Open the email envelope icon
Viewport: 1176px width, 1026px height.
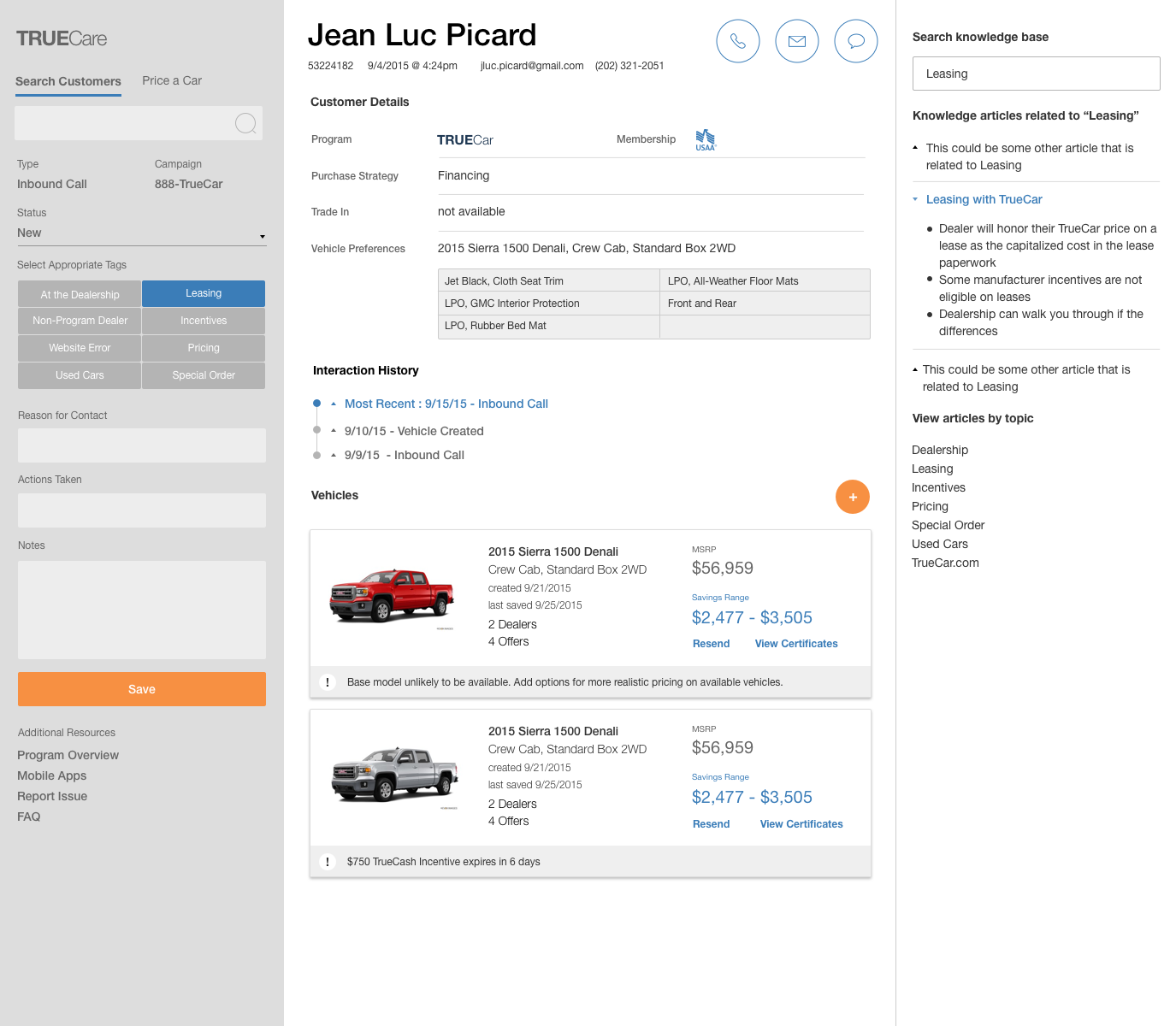coord(796,40)
